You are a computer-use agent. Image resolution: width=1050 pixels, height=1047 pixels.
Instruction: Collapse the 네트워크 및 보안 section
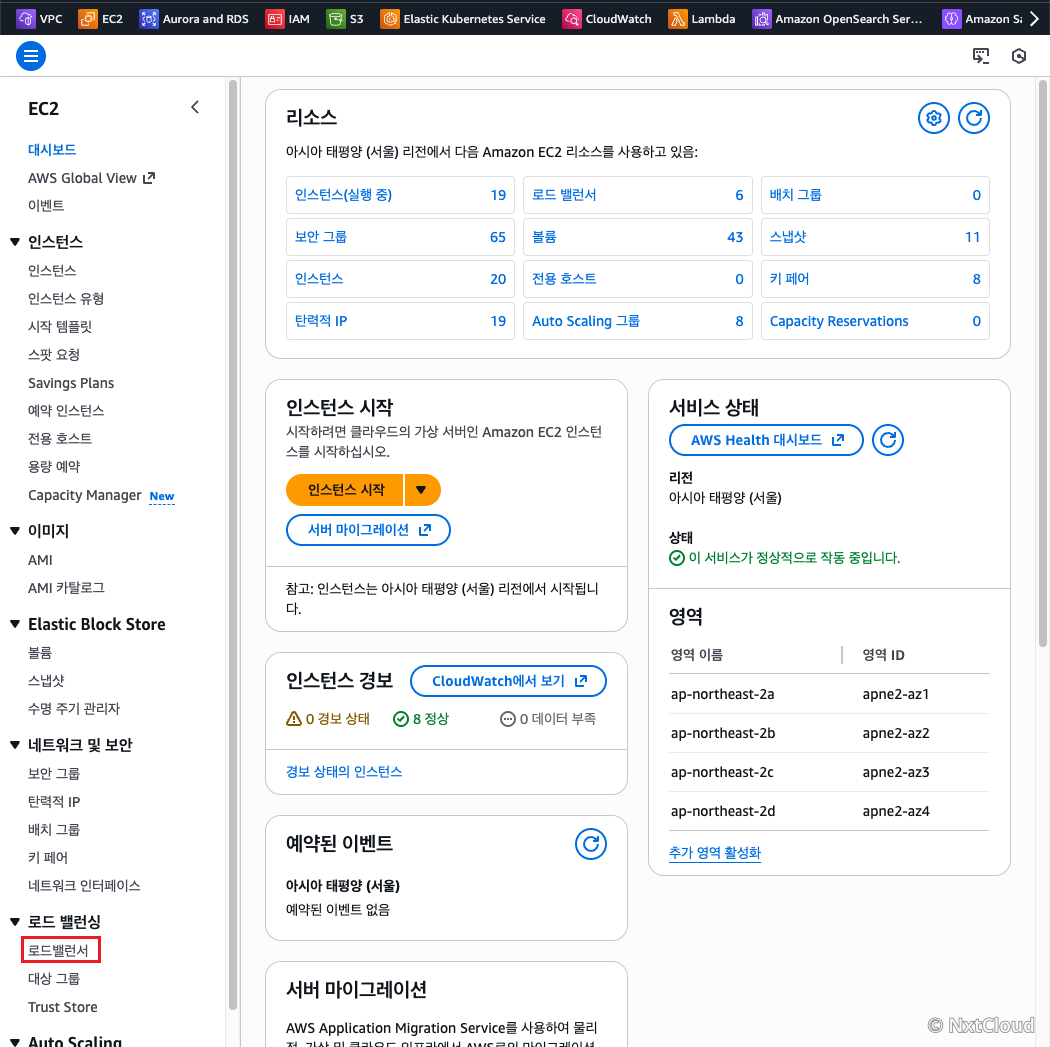tap(15, 744)
